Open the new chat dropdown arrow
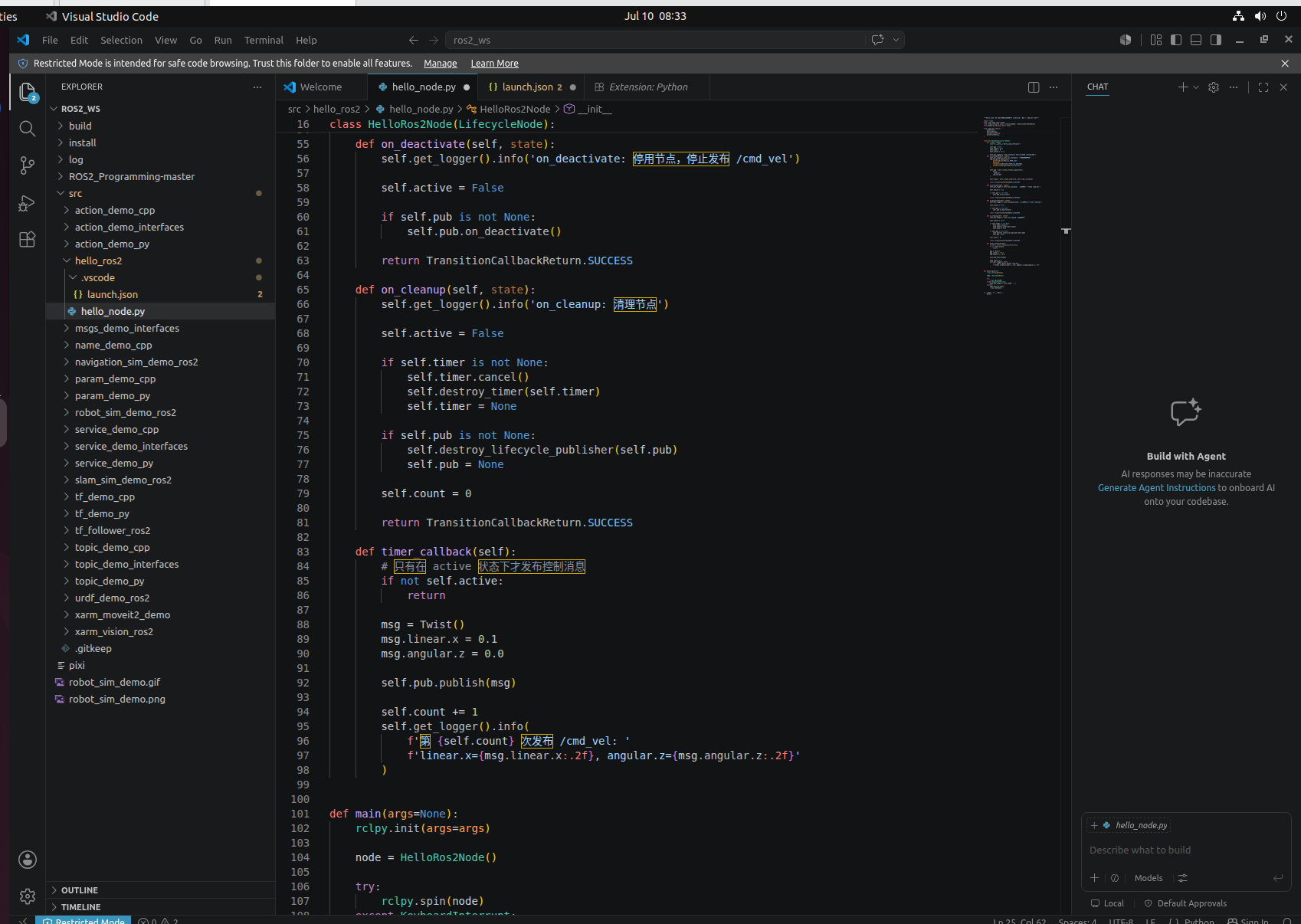The image size is (1301, 924). click(1196, 87)
